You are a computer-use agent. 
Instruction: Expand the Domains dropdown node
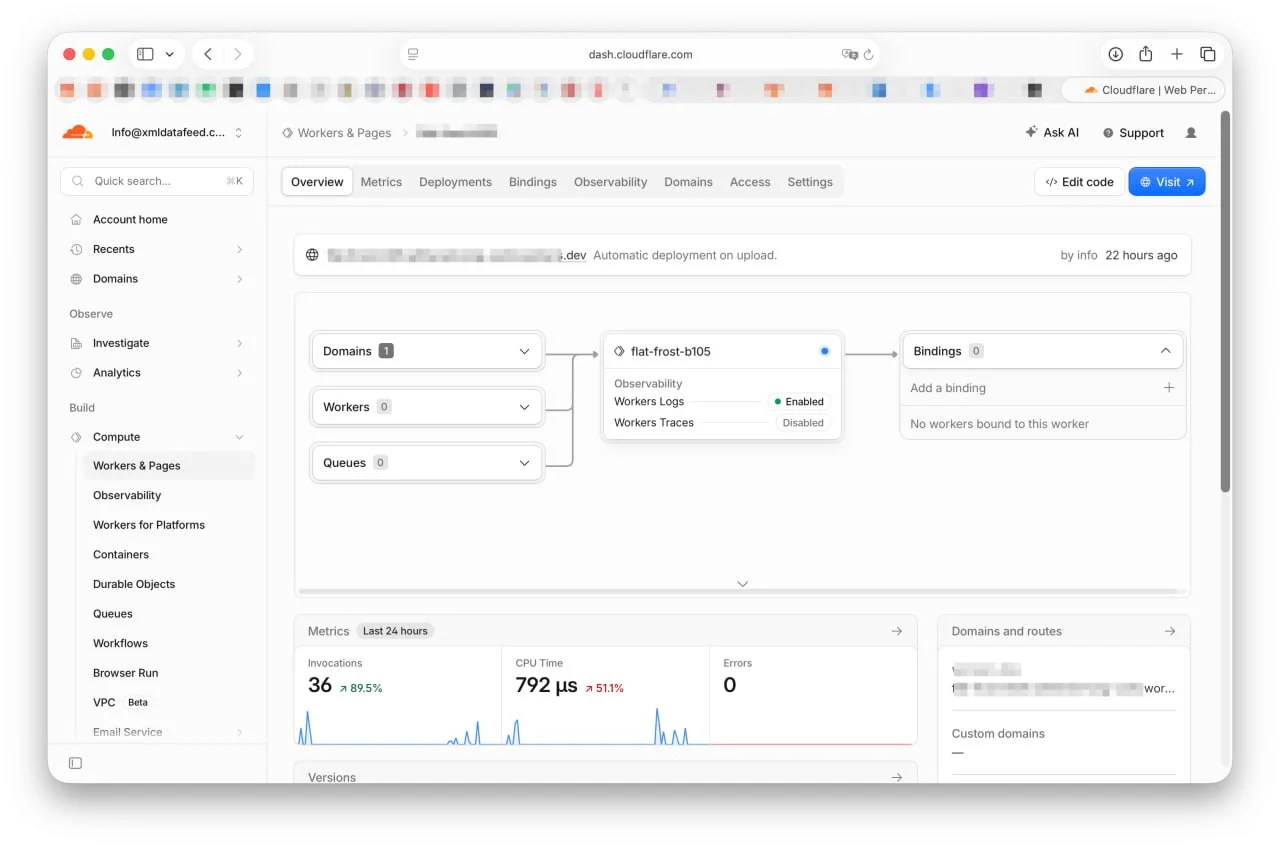[427, 351]
